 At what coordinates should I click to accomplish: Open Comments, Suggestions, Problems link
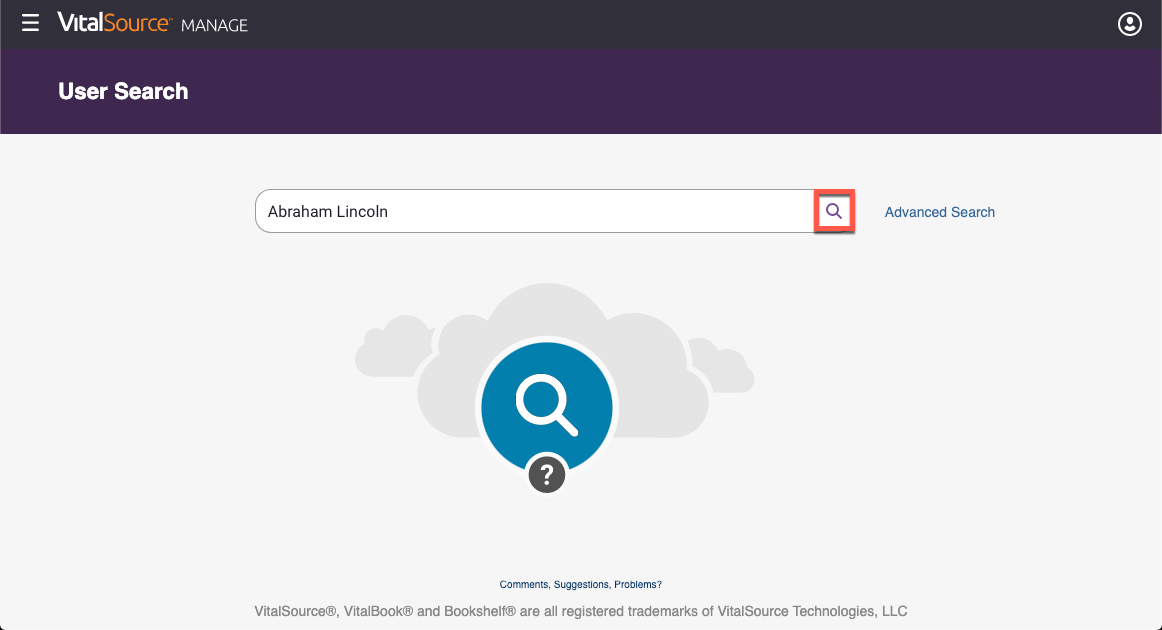(580, 585)
